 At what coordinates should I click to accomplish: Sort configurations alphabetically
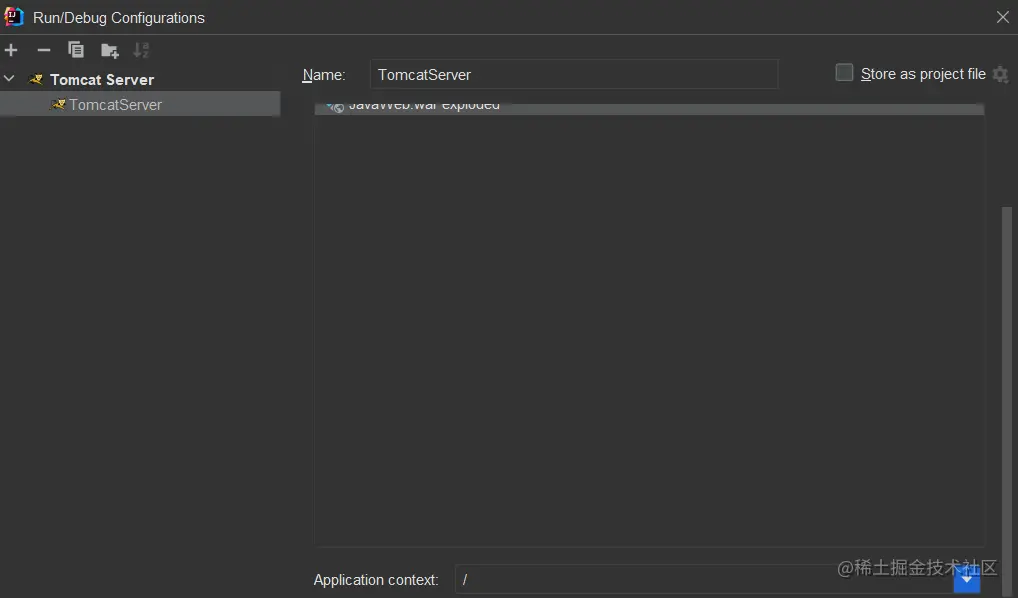[141, 49]
